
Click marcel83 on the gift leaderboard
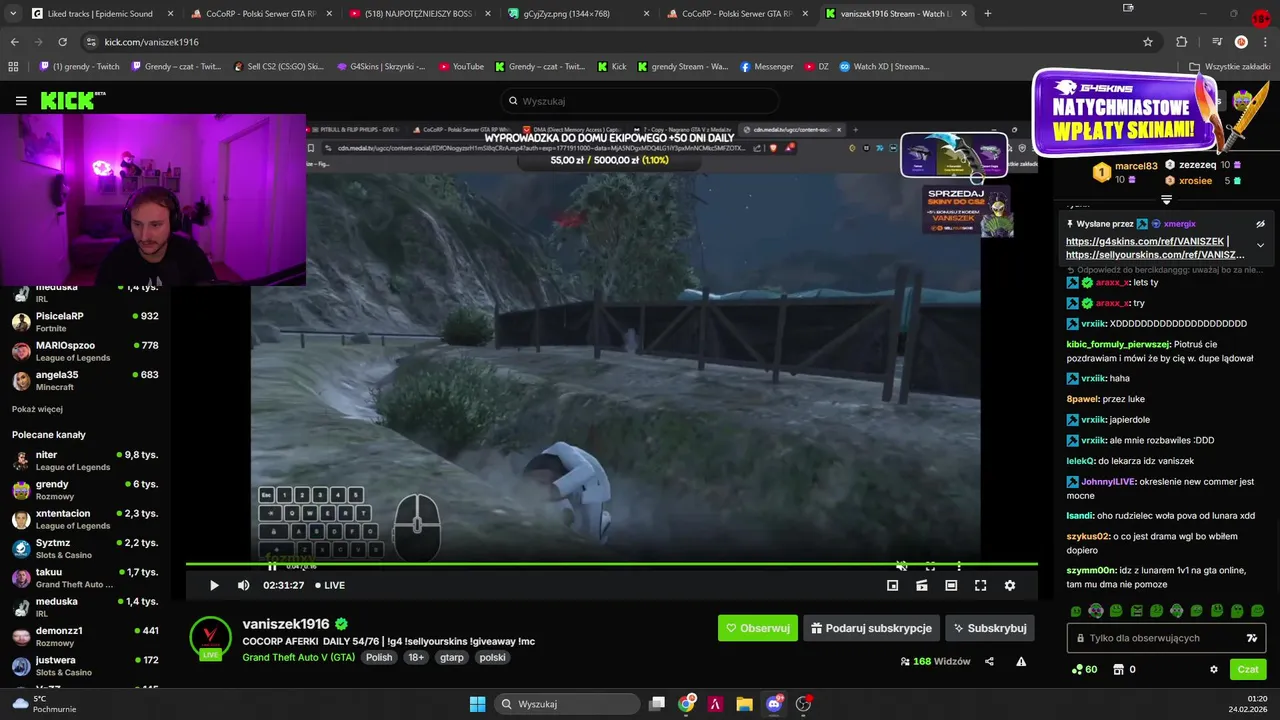point(1136,166)
